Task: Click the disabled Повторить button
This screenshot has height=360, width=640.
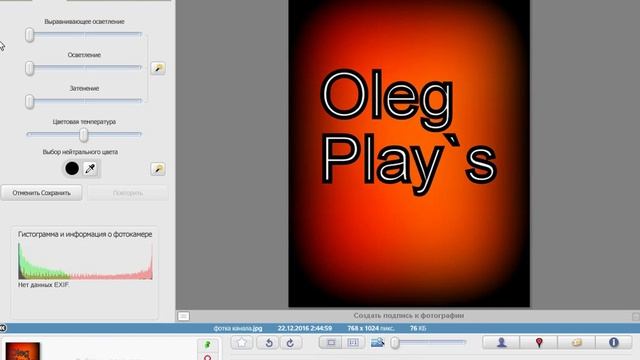Action: point(128,193)
